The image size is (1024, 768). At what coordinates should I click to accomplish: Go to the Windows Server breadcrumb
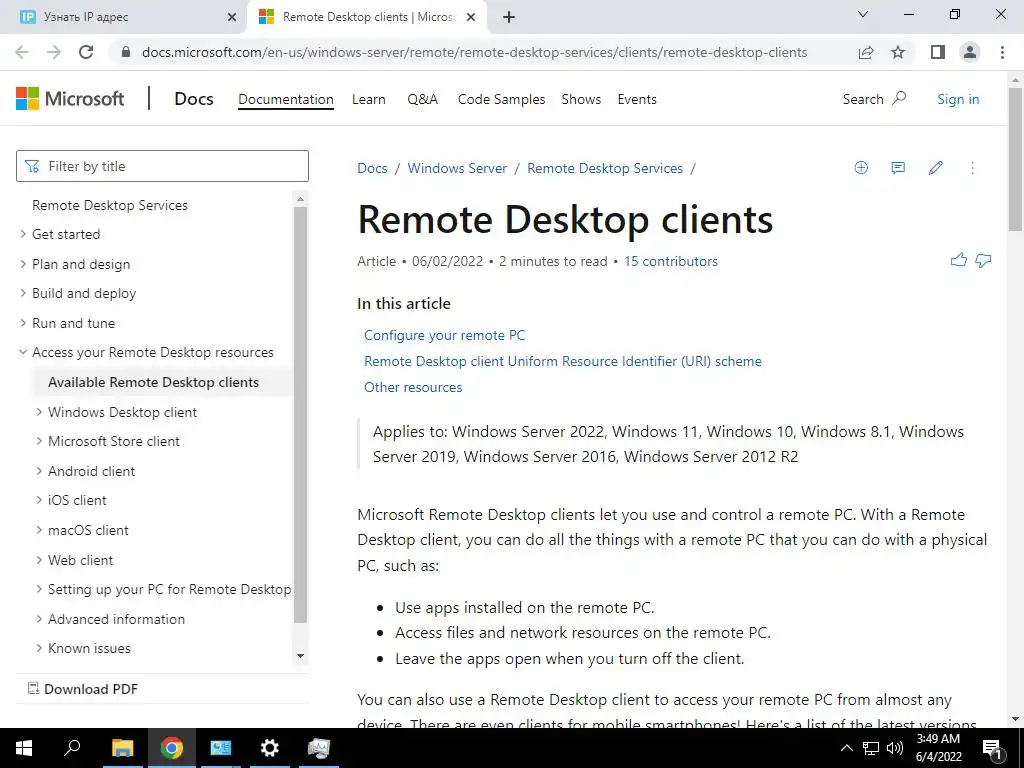pyautogui.click(x=457, y=168)
